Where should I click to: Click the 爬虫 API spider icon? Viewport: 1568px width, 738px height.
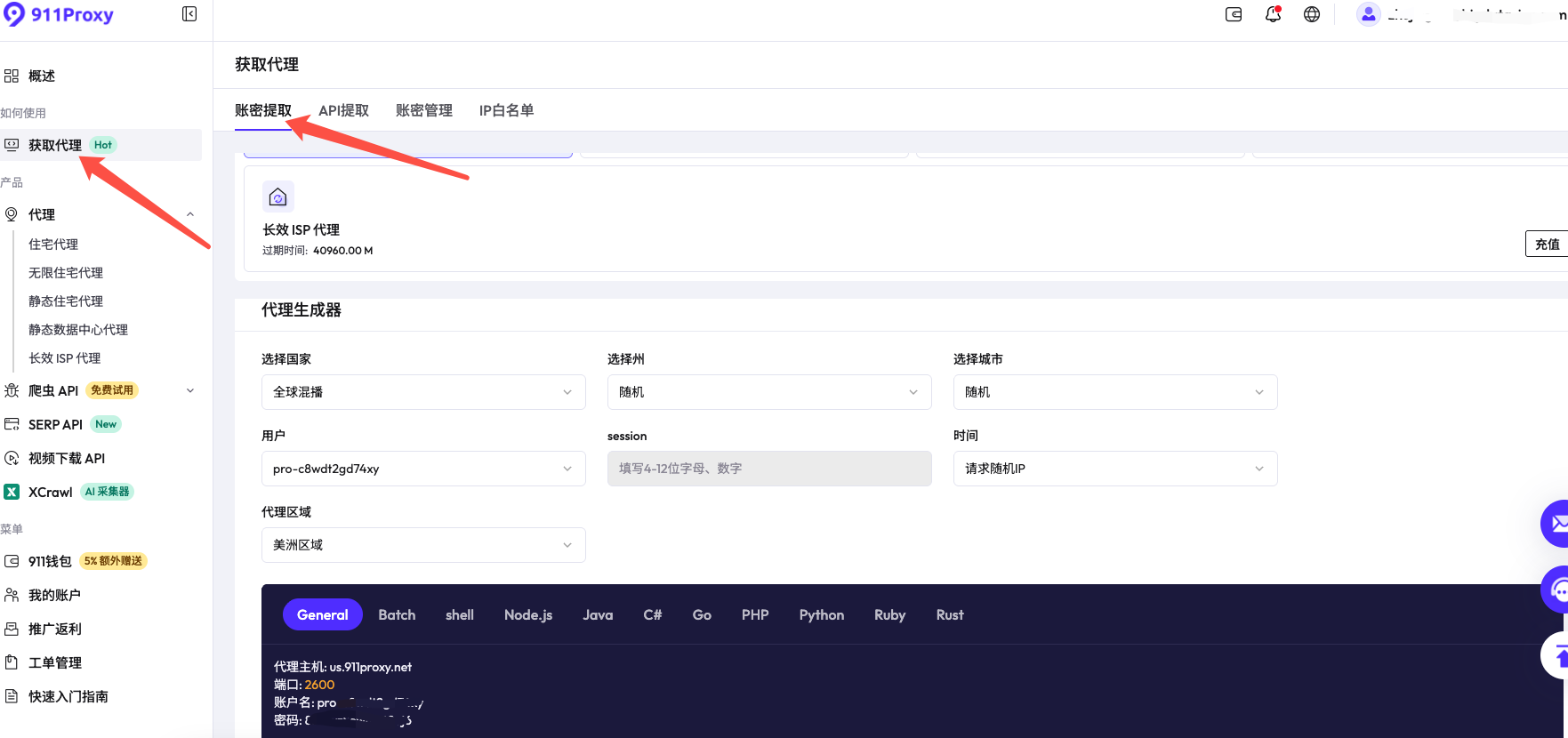coord(12,390)
